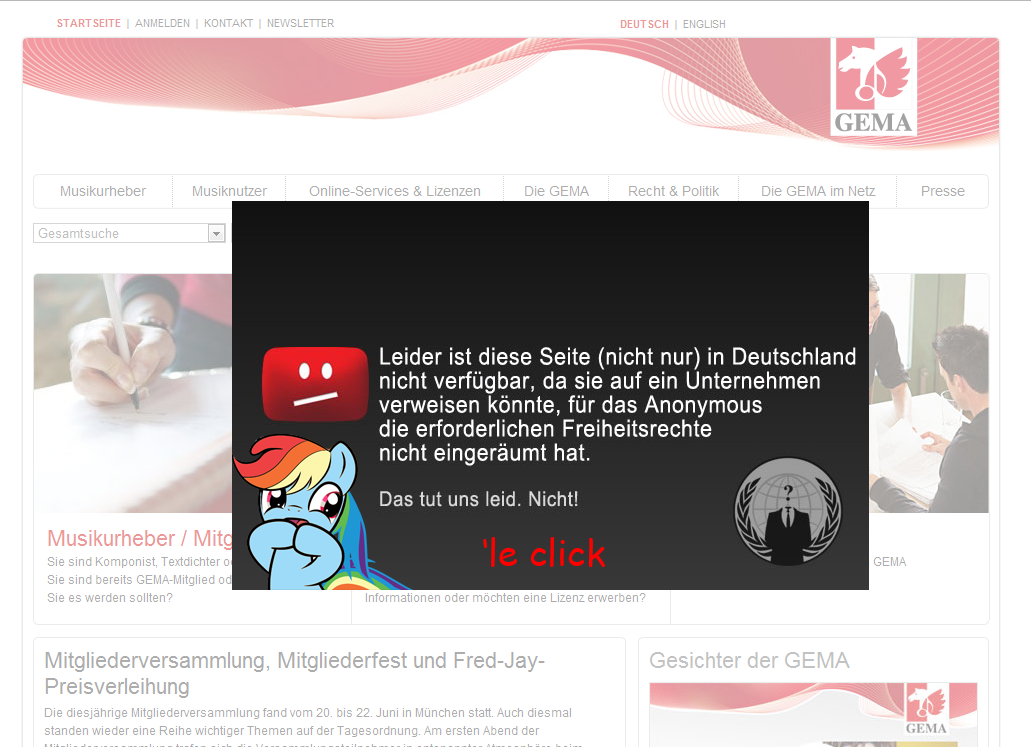This screenshot has width=1031, height=747.
Task: Click the line 'die erforderlichen Freiheitsrechte'
Action: coord(545,429)
